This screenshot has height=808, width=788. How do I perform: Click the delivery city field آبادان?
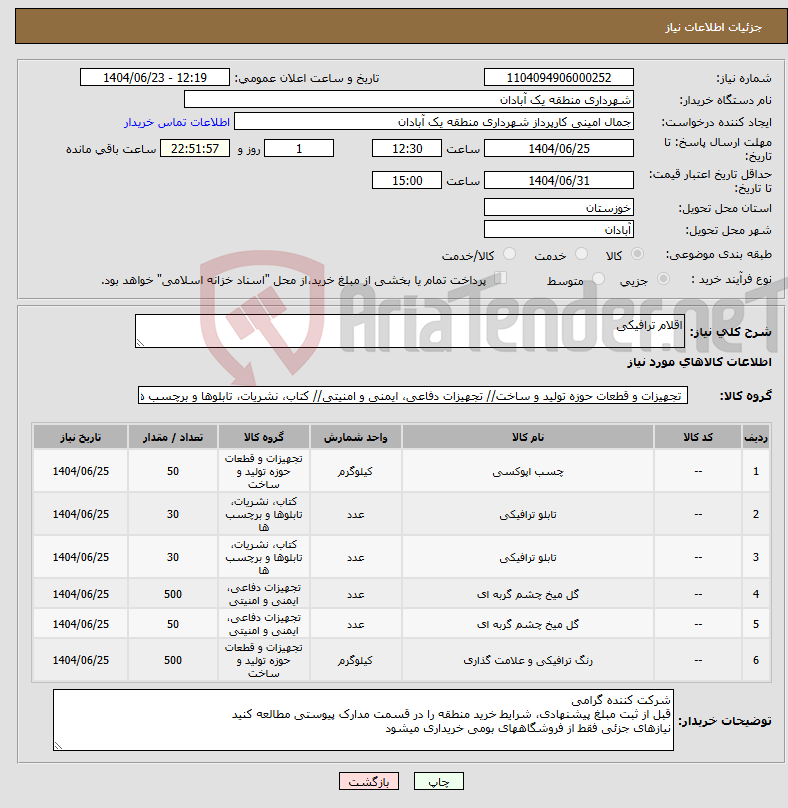559,230
